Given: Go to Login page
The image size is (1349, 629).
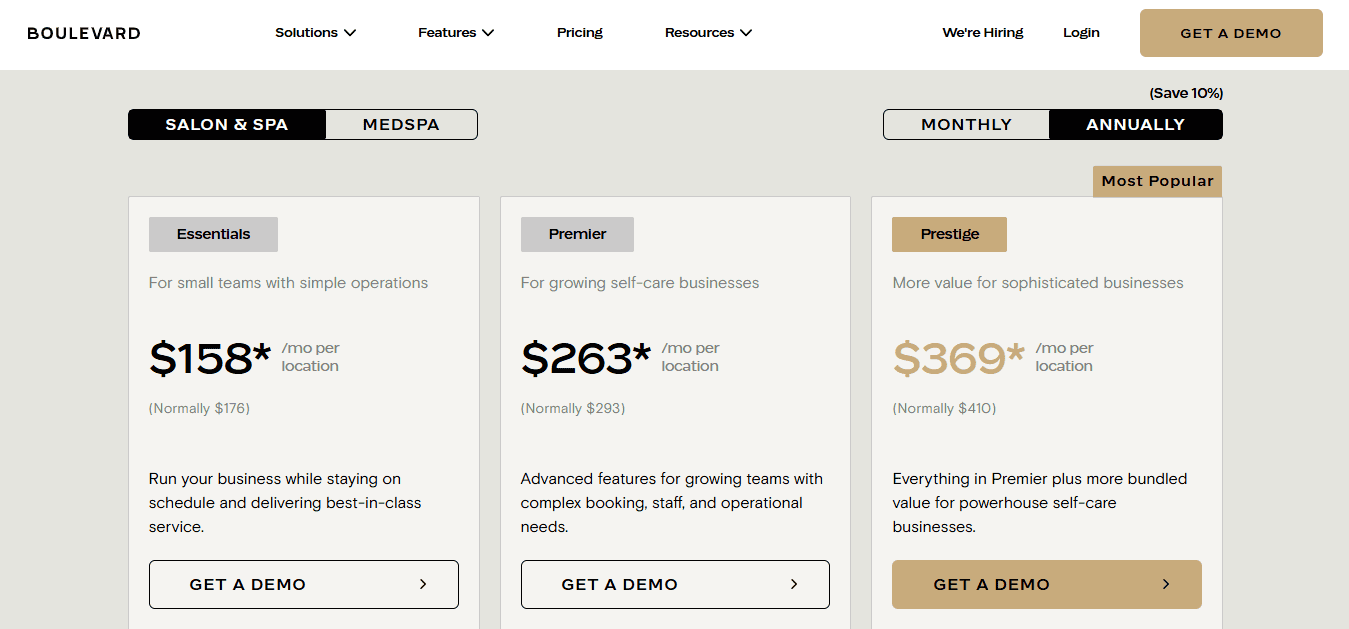Looking at the screenshot, I should coord(1081,33).
